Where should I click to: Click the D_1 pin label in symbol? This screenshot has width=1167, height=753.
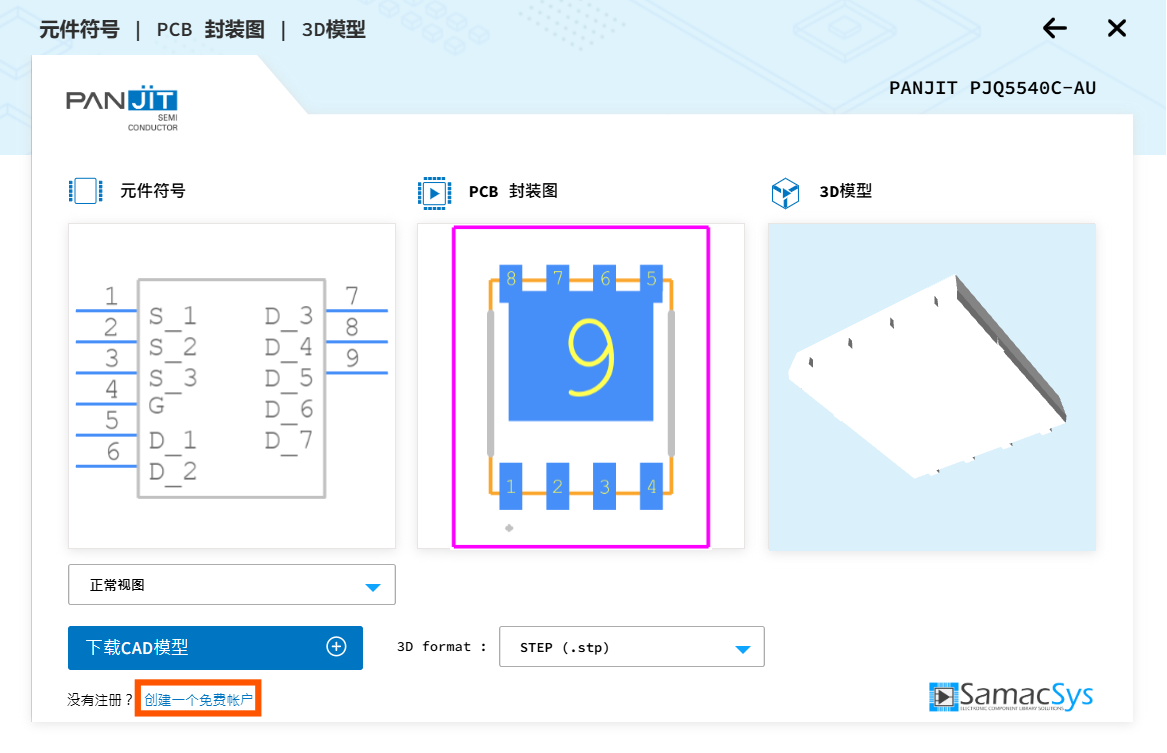pyautogui.click(x=173, y=441)
